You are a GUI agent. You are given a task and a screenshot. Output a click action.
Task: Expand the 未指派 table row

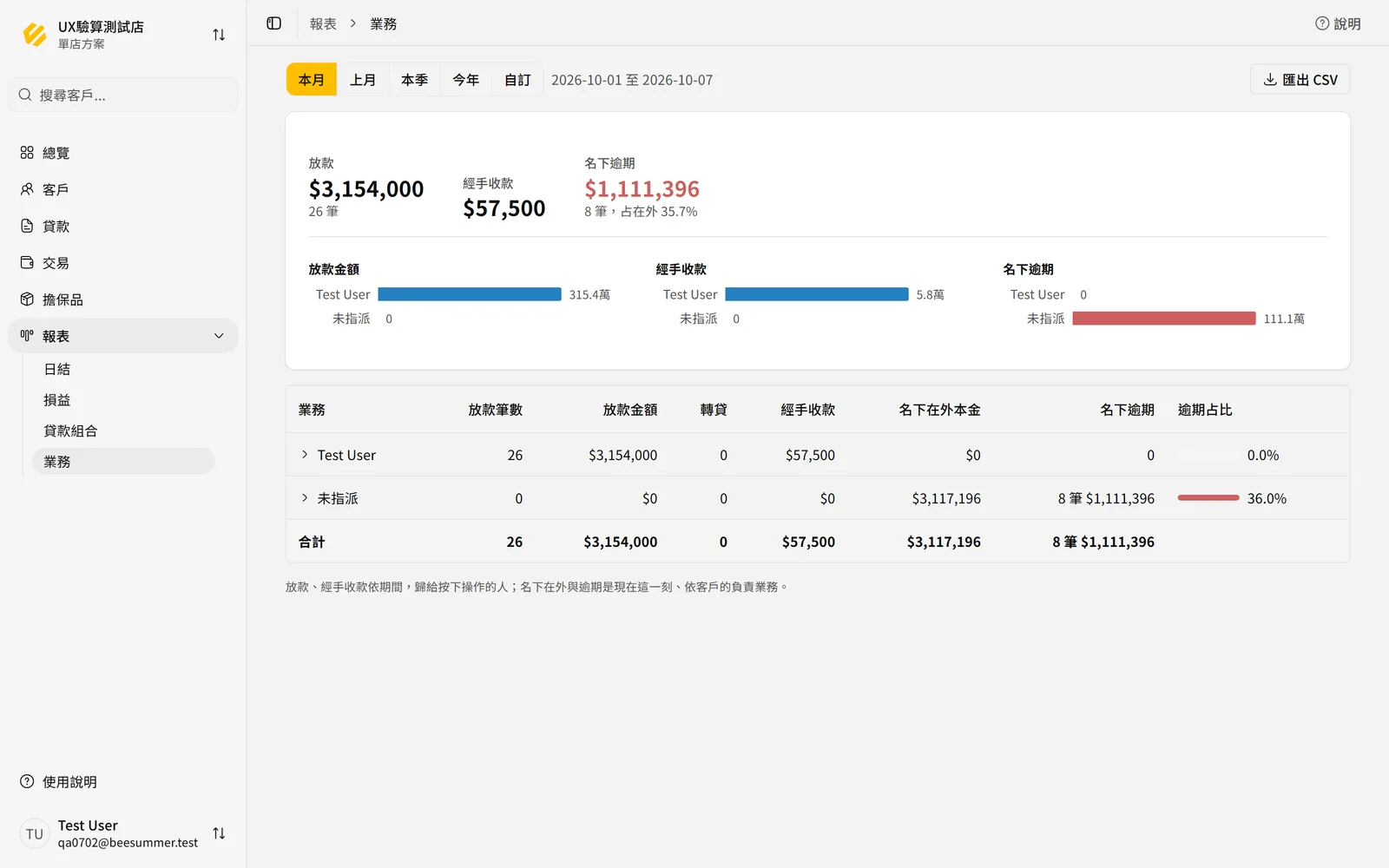305,498
